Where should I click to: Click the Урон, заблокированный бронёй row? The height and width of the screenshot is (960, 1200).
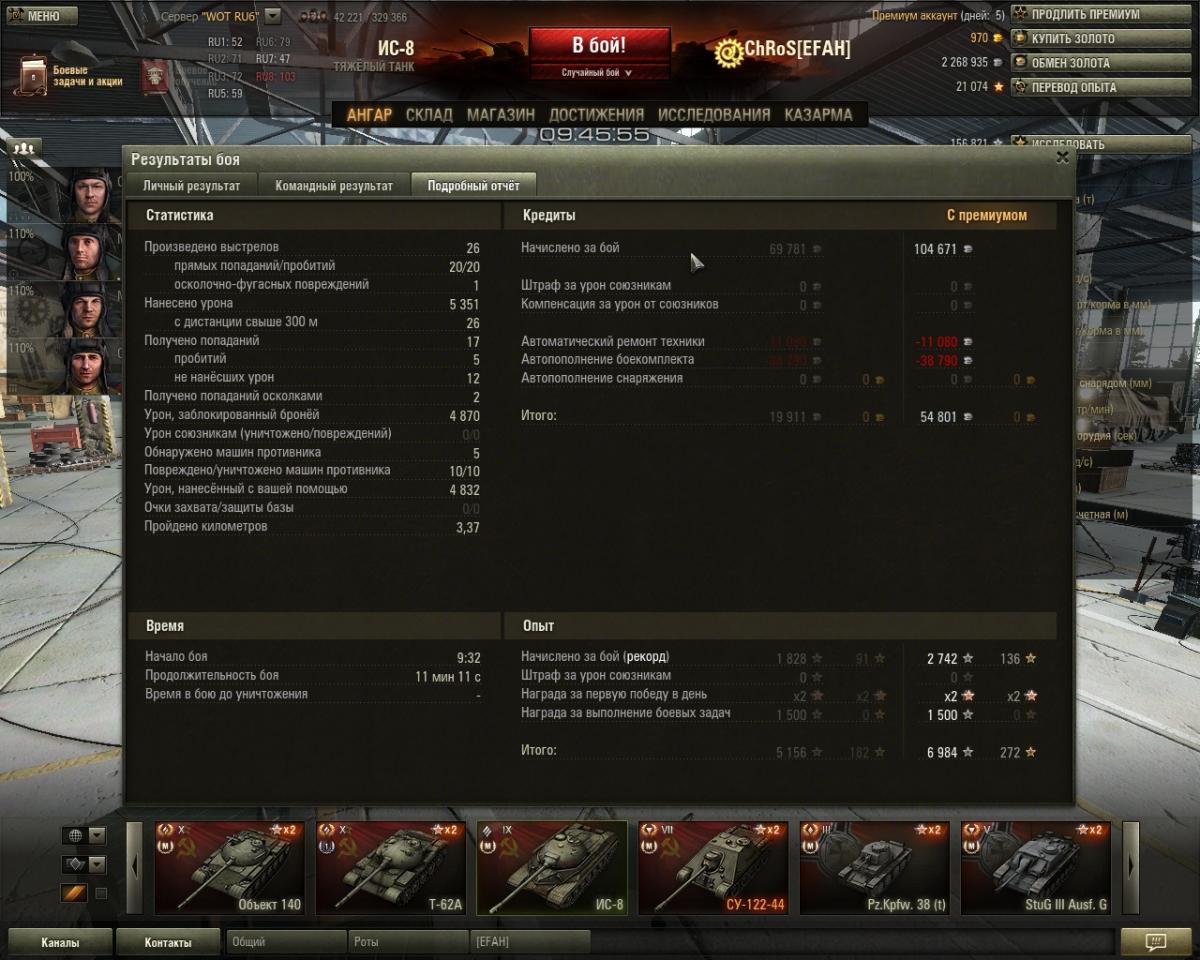tap(312, 415)
